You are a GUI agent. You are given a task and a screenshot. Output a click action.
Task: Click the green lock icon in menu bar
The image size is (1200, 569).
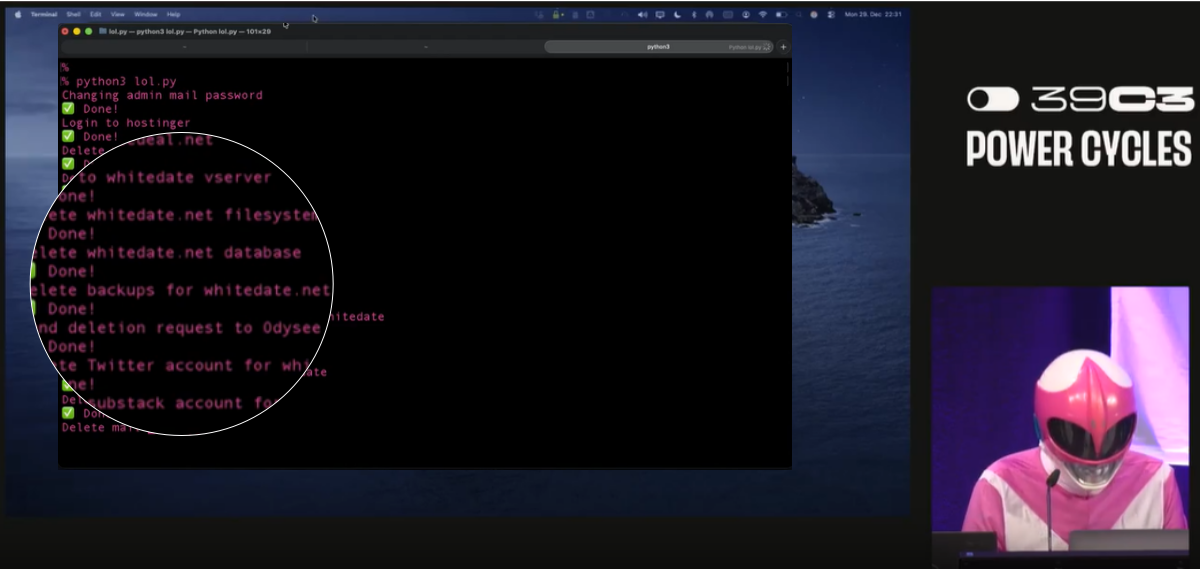coord(556,15)
